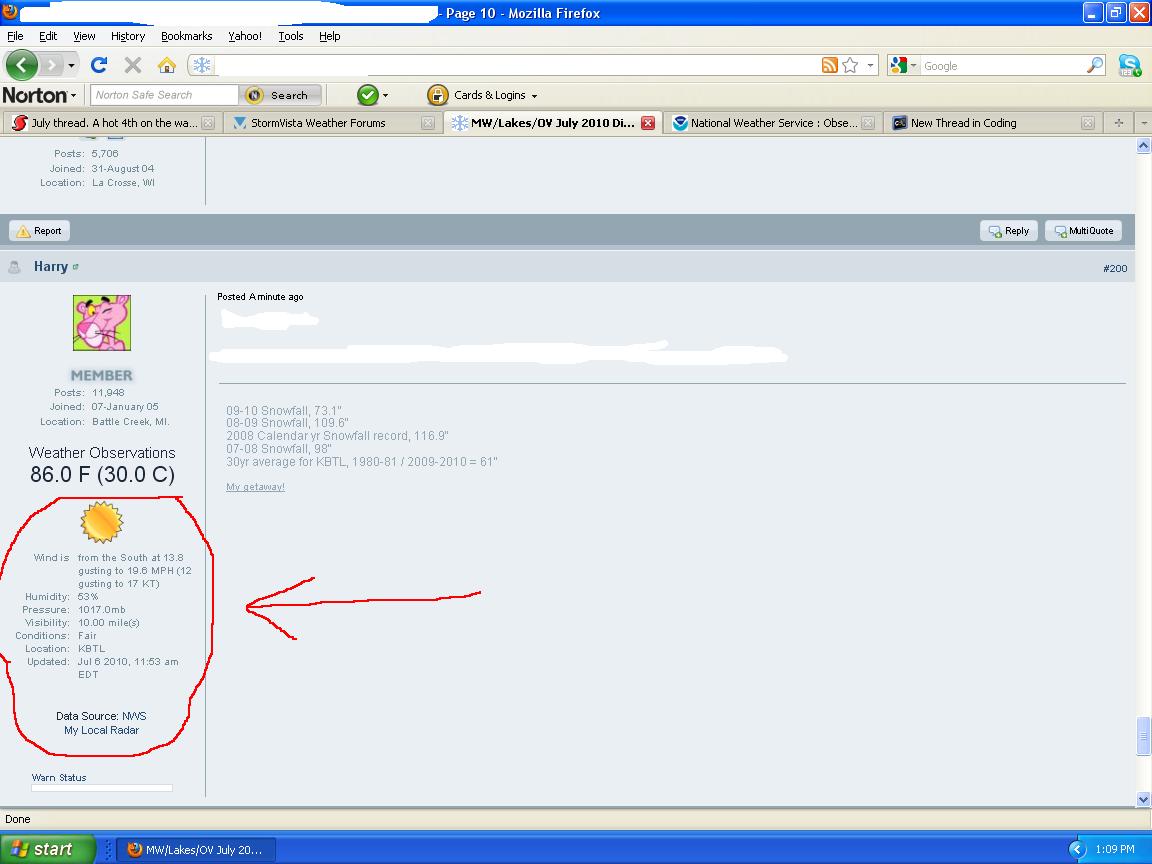1152x864 pixels.
Task: Open the Google search engine dropdown
Action: (x=902, y=65)
